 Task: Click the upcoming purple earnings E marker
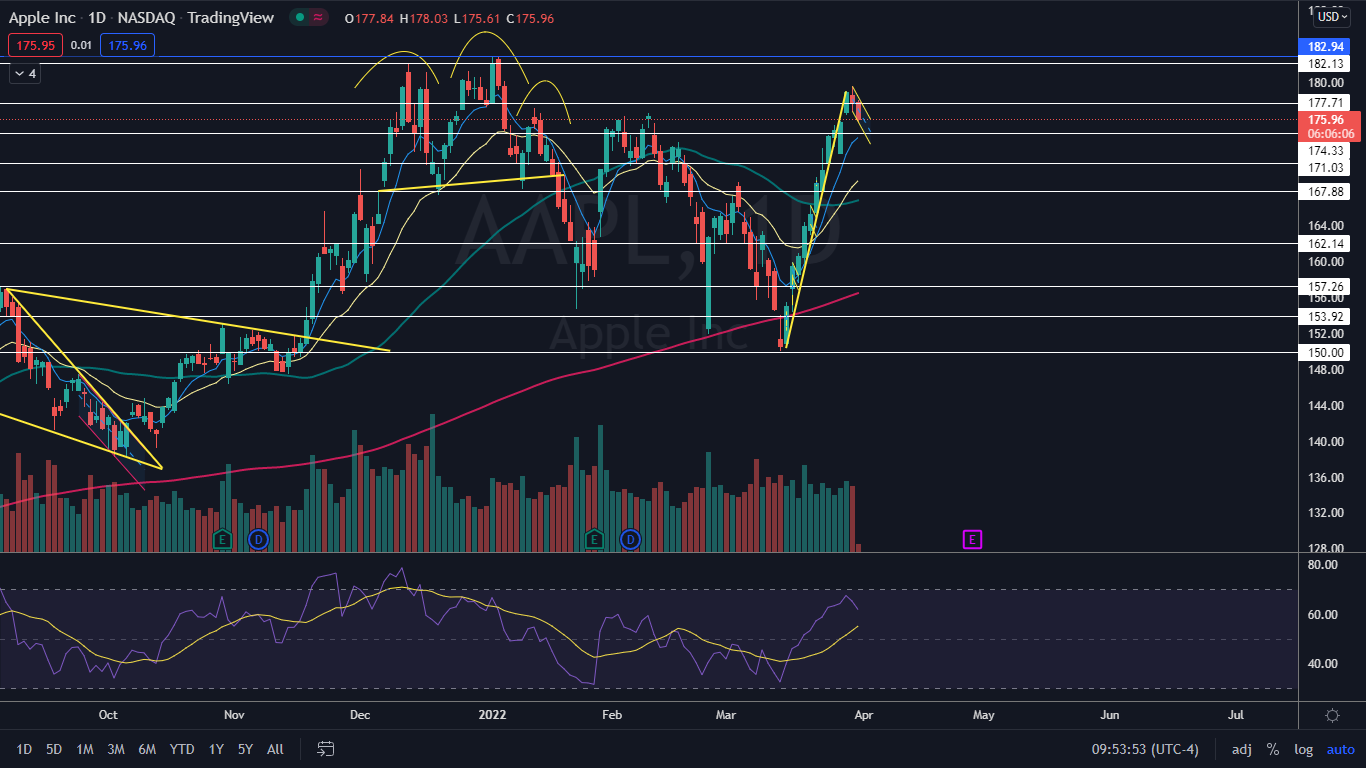(972, 540)
